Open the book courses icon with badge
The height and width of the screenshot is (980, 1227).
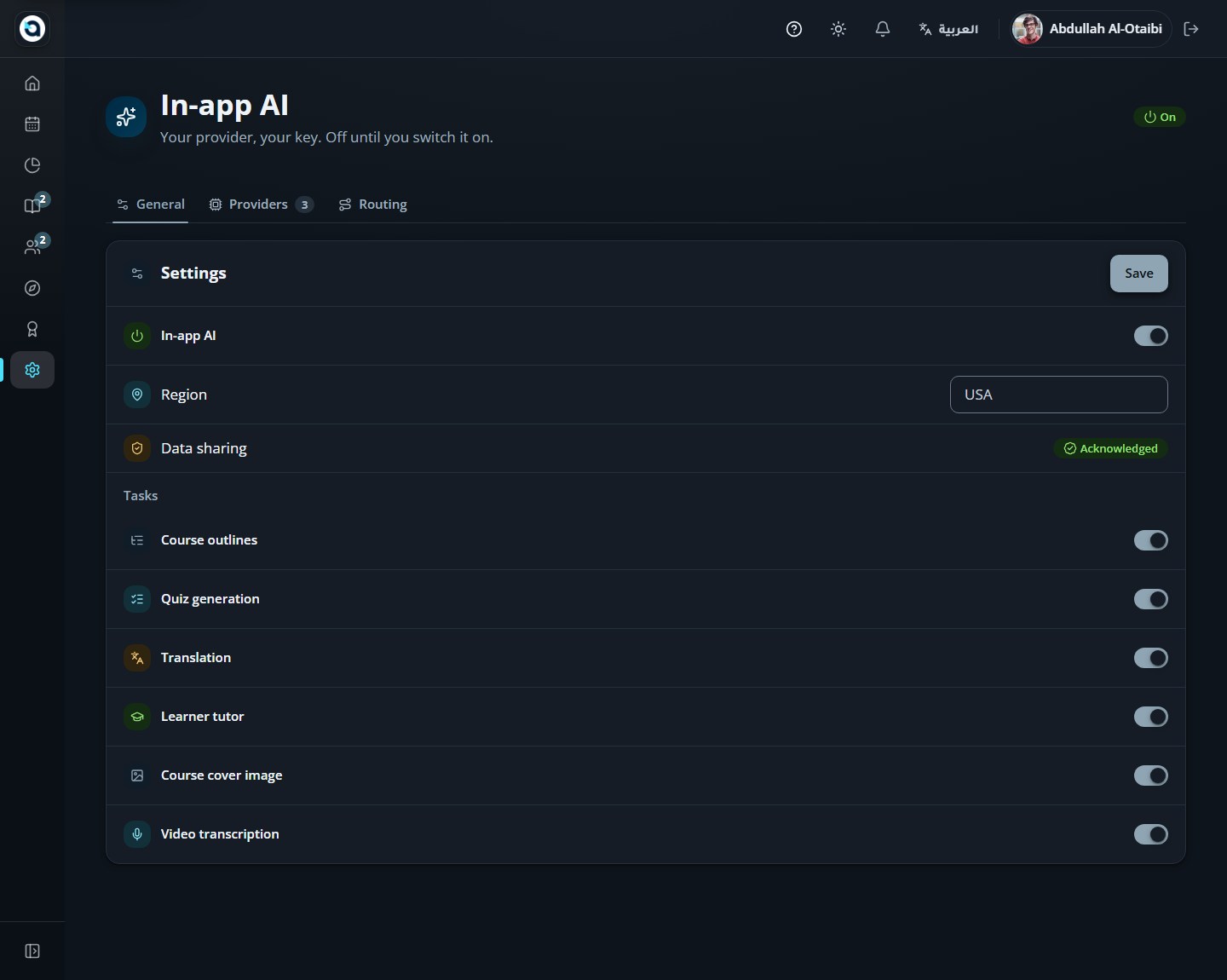pyautogui.click(x=32, y=206)
